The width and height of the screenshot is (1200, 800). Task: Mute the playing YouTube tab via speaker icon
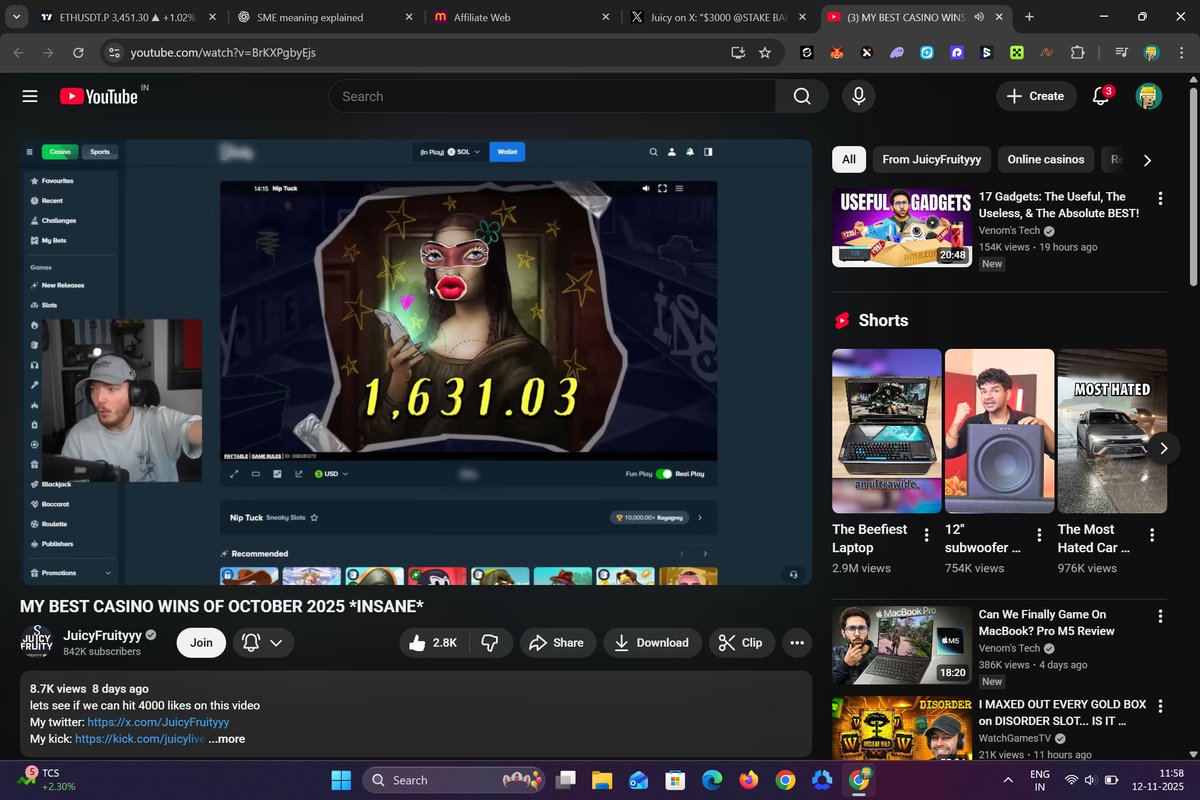[978, 17]
